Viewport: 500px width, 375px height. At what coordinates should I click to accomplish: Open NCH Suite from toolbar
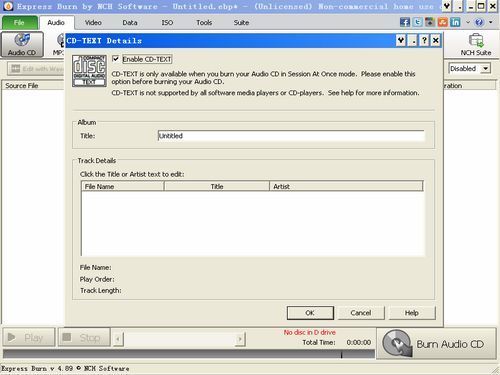tap(476, 44)
